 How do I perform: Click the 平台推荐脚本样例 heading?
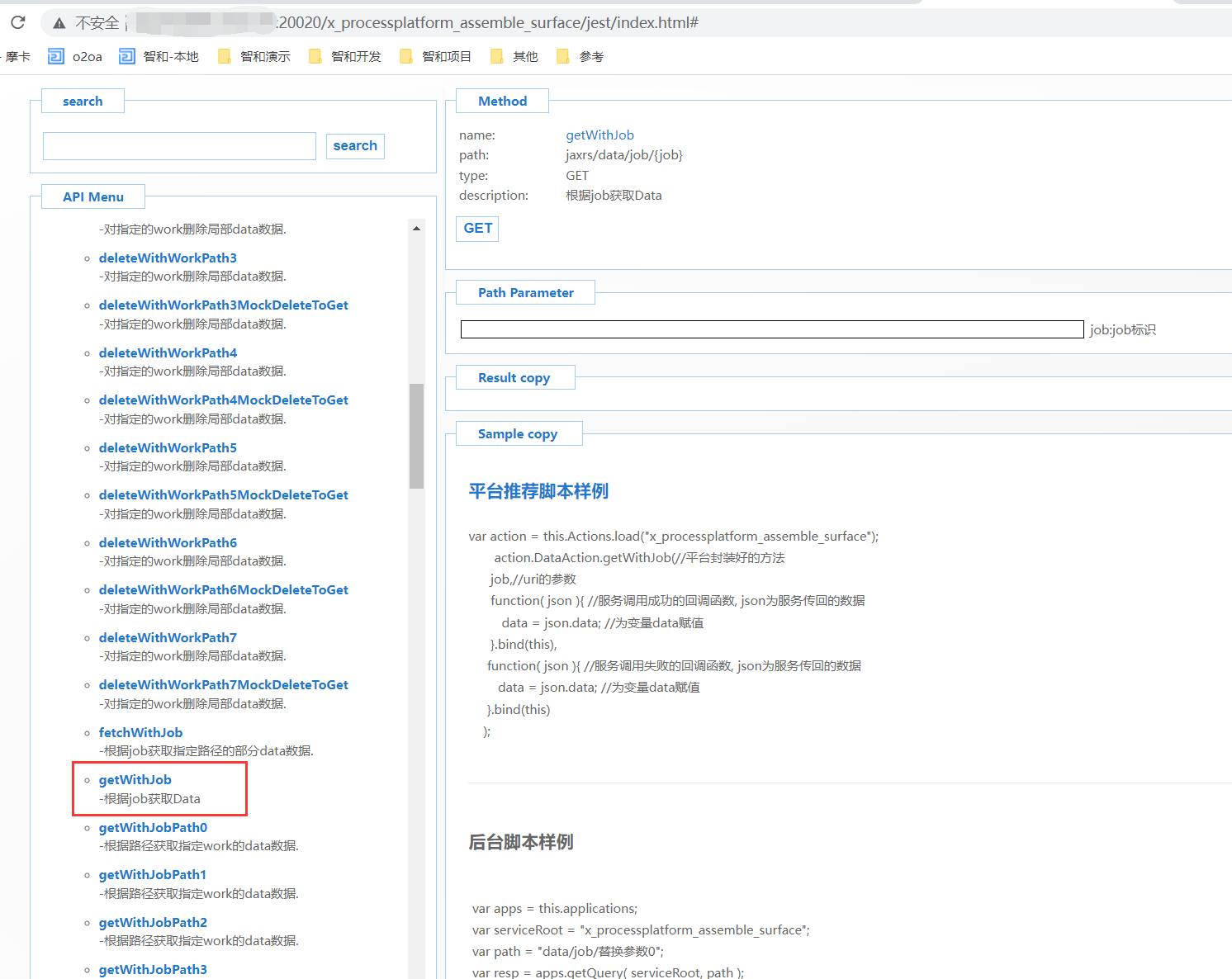(538, 491)
